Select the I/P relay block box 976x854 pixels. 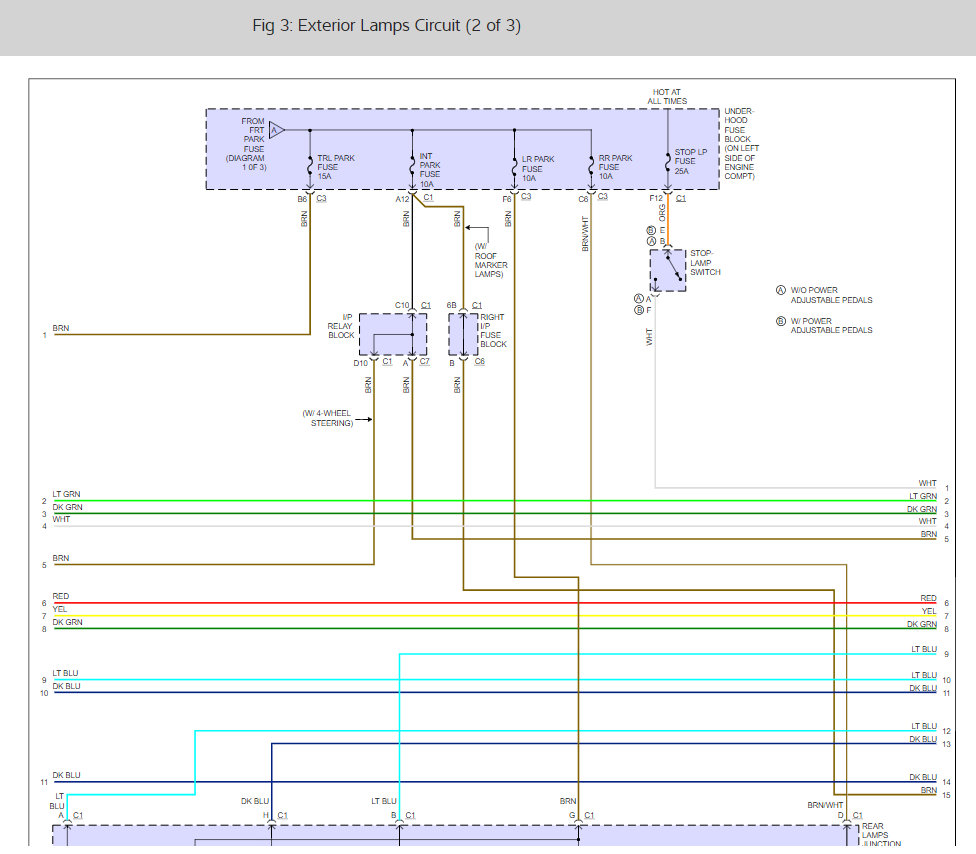point(393,334)
